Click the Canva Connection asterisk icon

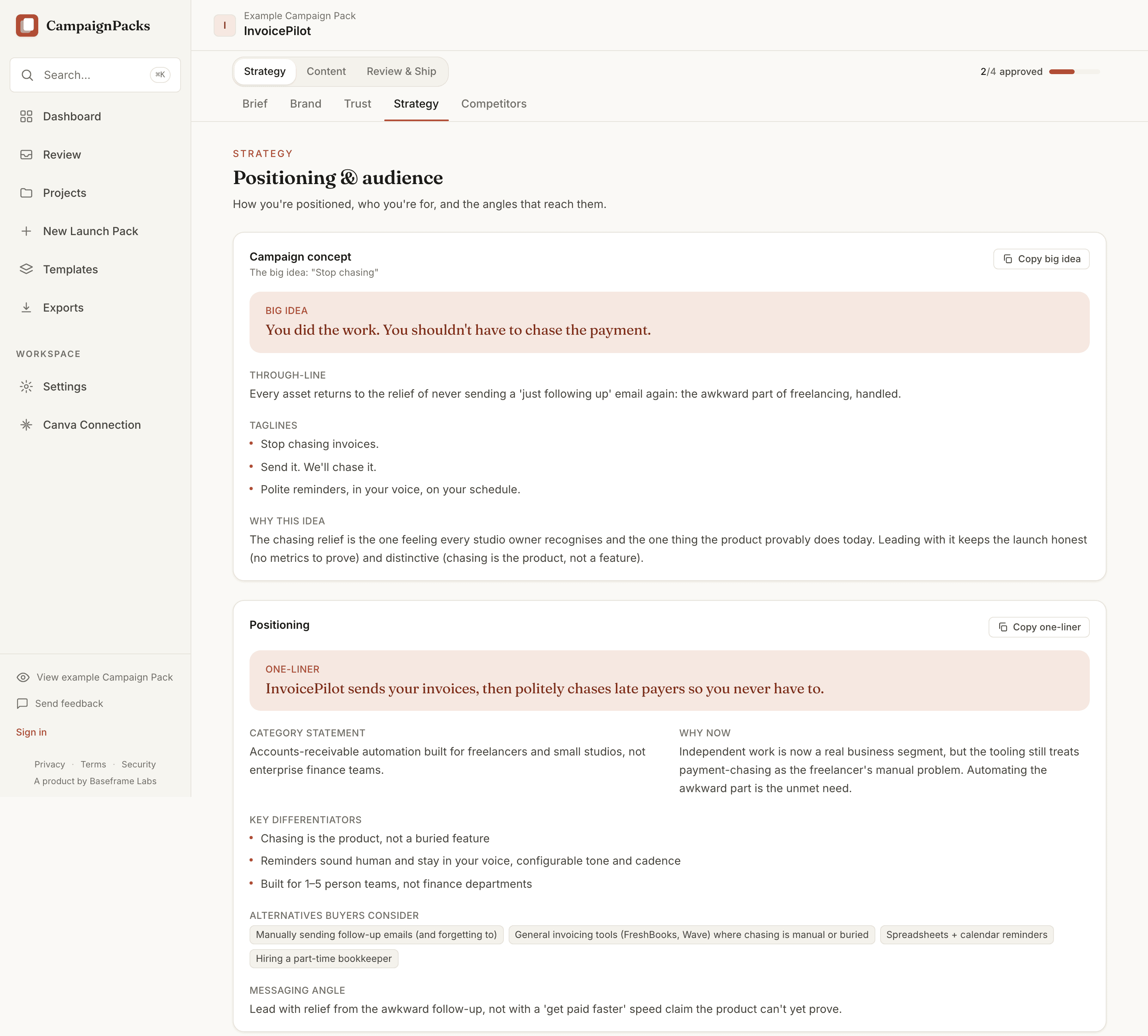[26, 425]
